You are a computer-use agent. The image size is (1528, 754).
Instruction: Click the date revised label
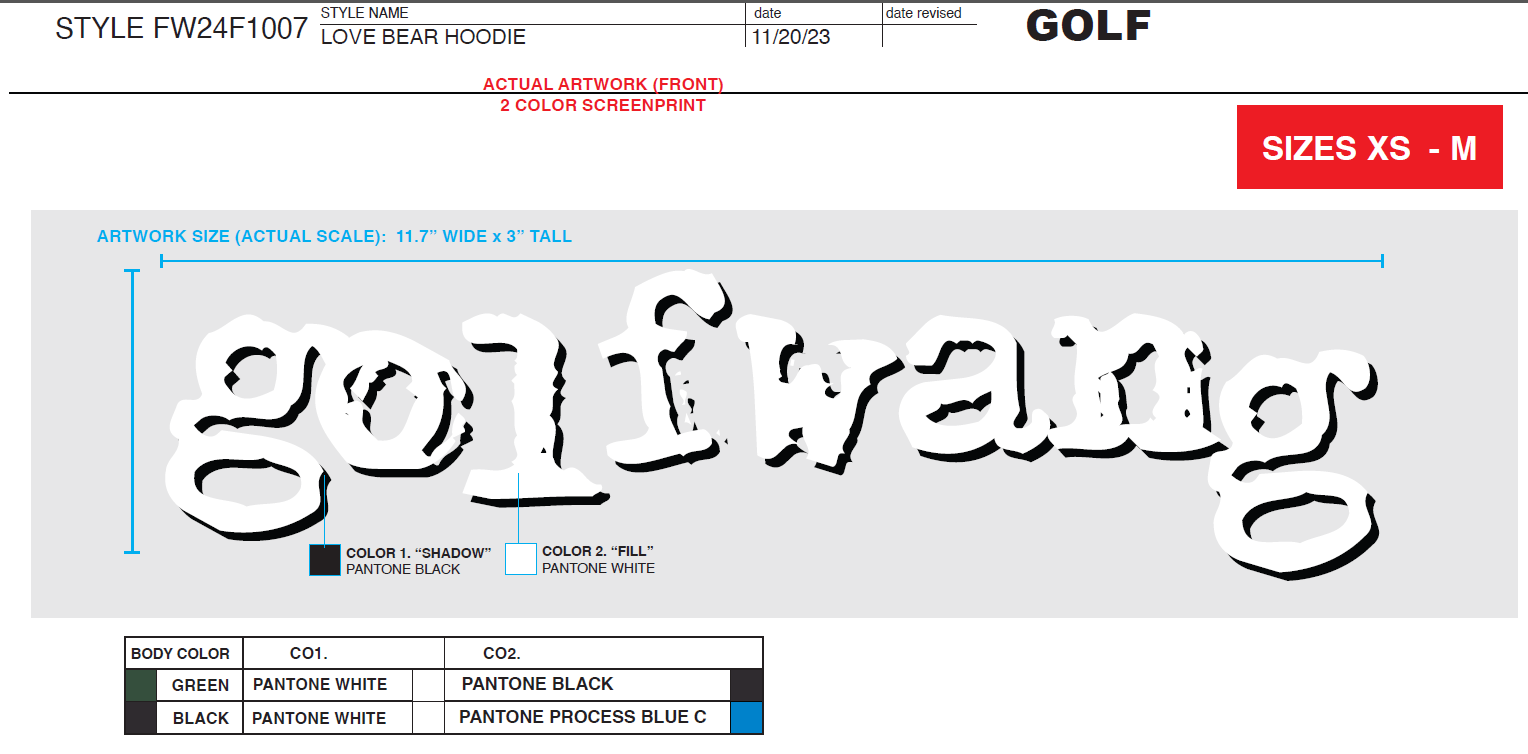click(x=923, y=13)
